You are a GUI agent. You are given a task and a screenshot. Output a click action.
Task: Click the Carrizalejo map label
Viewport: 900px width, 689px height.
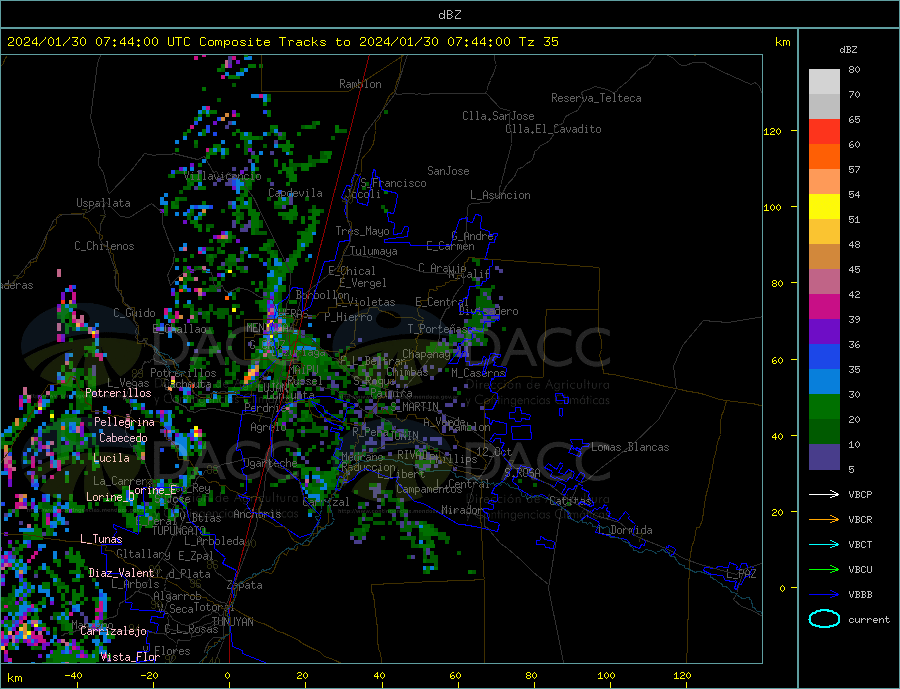click(x=113, y=632)
